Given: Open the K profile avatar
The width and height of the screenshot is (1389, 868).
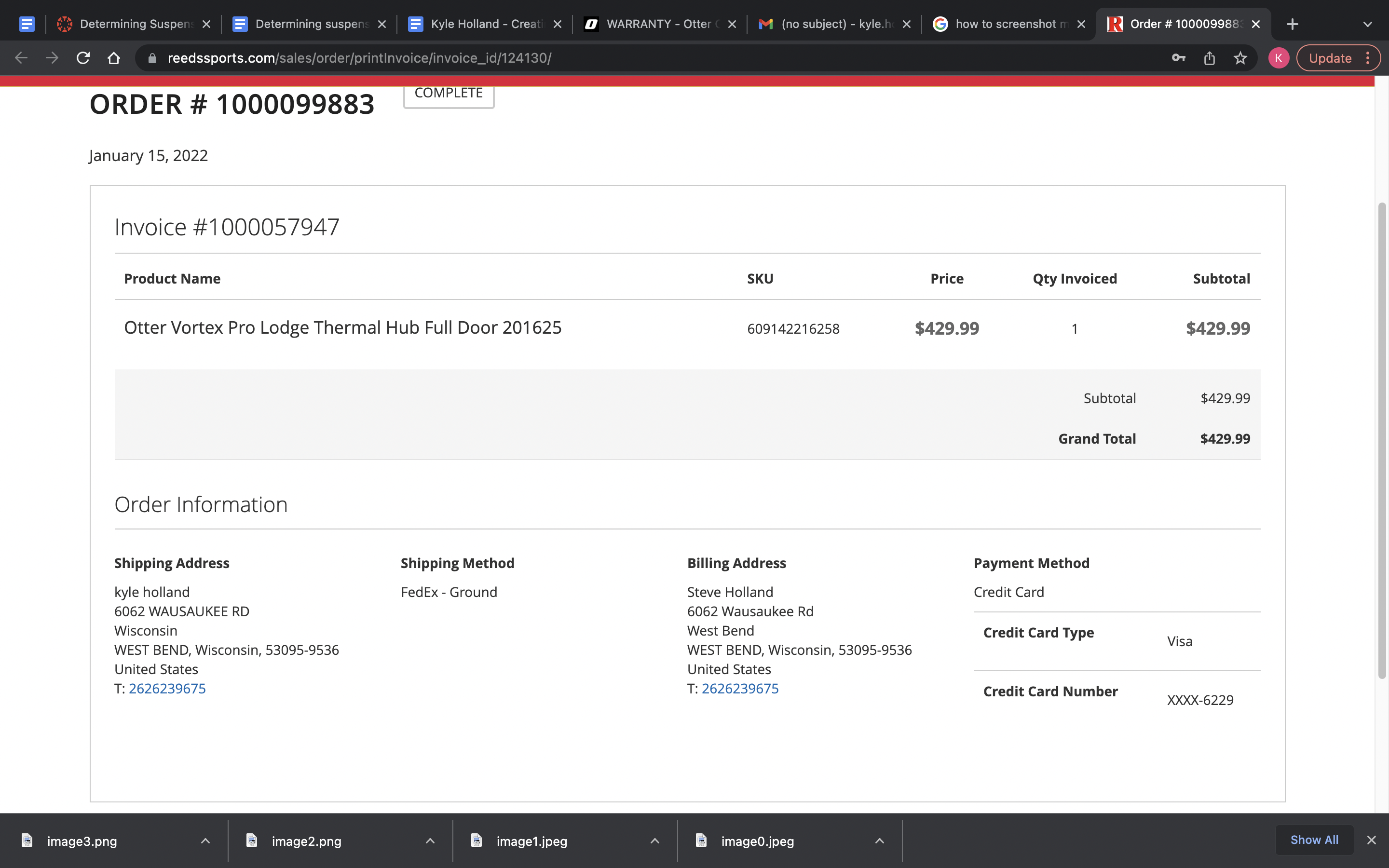Looking at the screenshot, I should (1279, 58).
